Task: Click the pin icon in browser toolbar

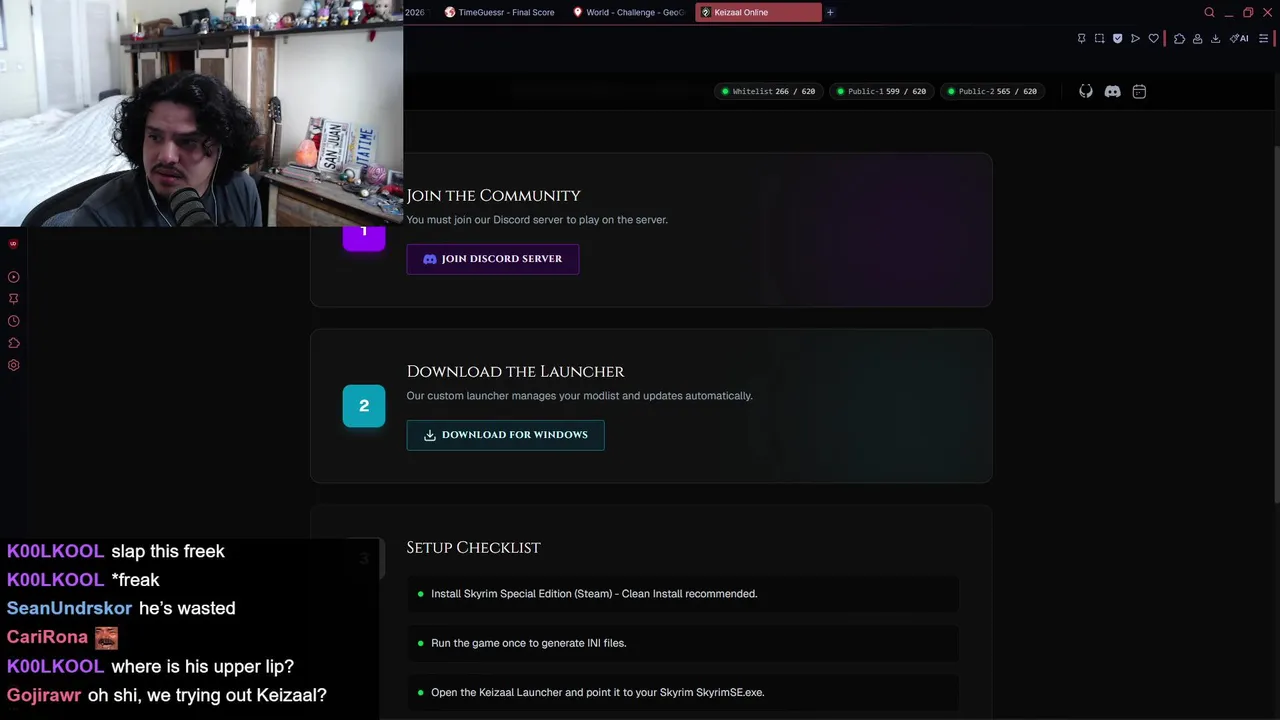Action: coord(1081,39)
